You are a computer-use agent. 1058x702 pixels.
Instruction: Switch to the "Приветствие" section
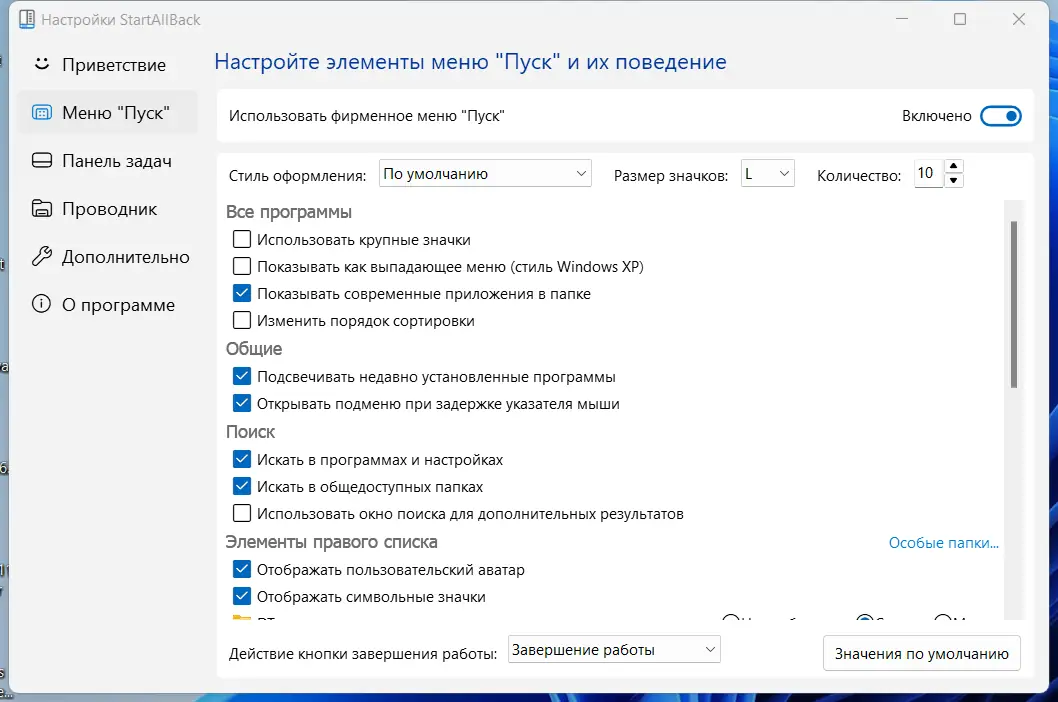click(110, 65)
